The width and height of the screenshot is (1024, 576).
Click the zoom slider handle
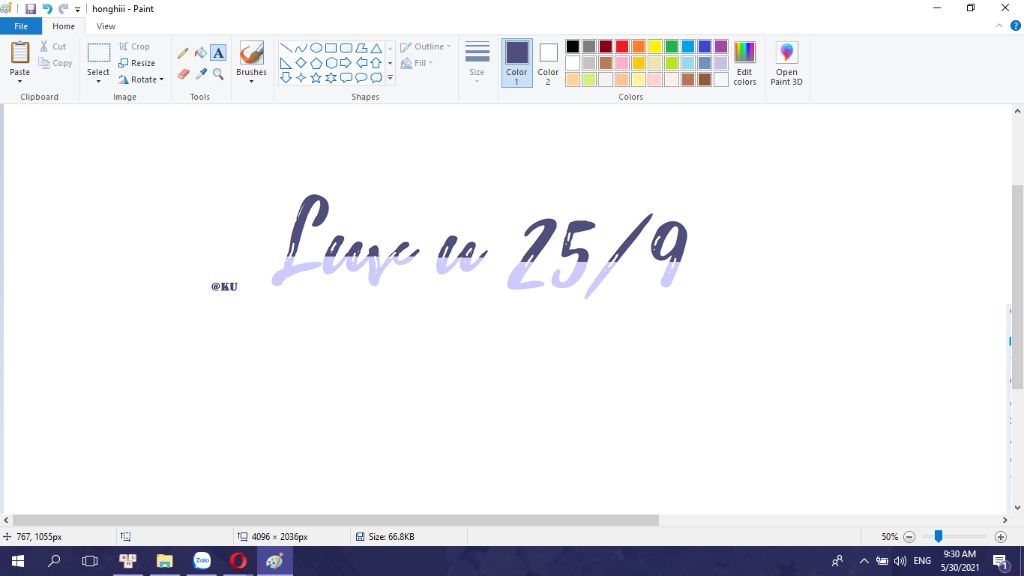tap(938, 536)
